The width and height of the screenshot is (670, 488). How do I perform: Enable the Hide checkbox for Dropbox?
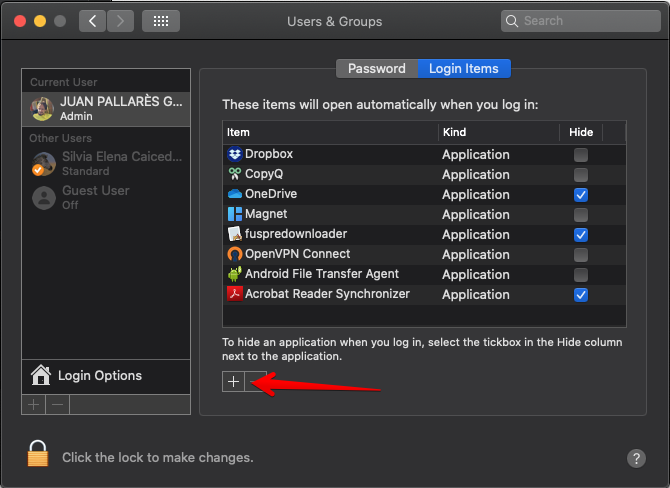point(581,155)
